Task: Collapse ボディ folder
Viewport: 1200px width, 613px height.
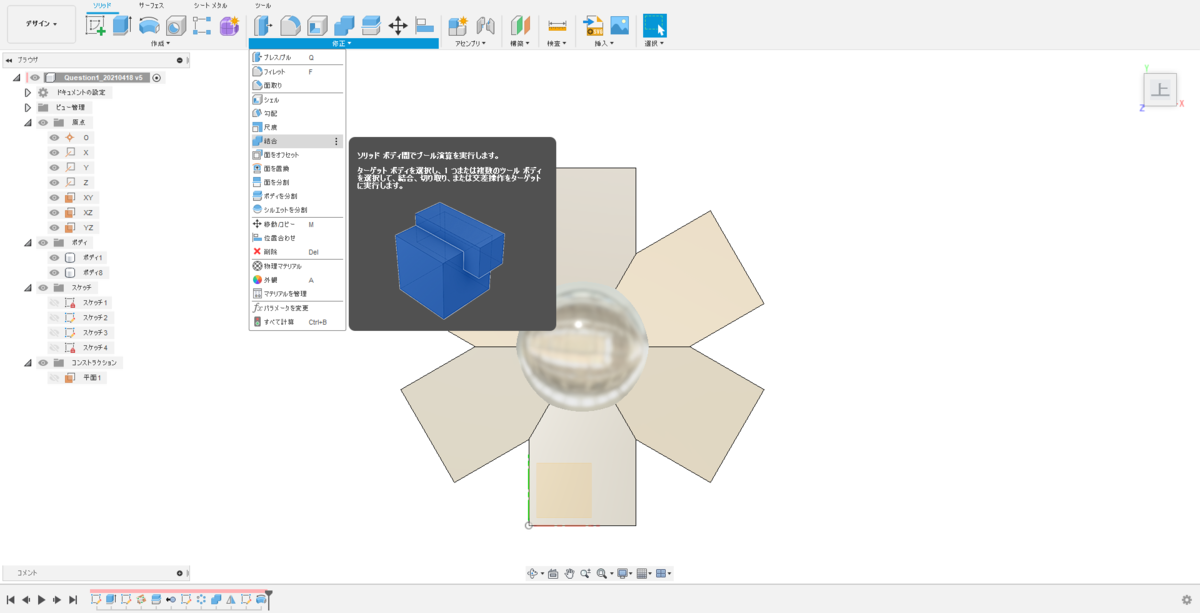Action: click(28, 242)
